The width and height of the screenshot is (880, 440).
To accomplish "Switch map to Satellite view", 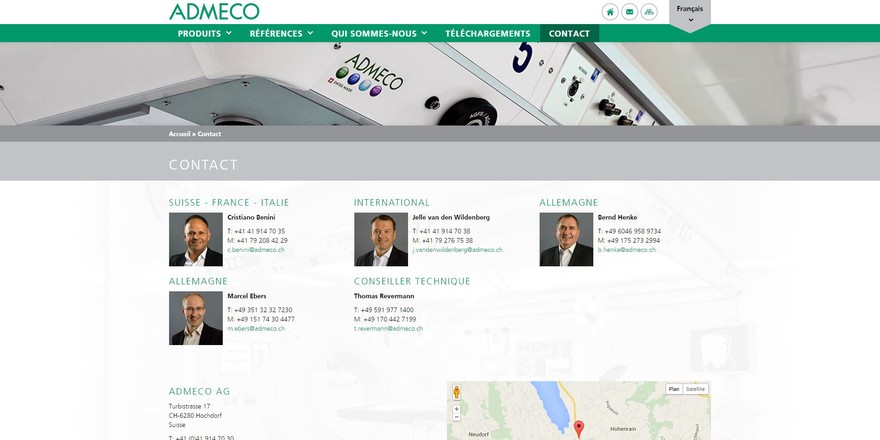I will pyautogui.click(x=695, y=389).
